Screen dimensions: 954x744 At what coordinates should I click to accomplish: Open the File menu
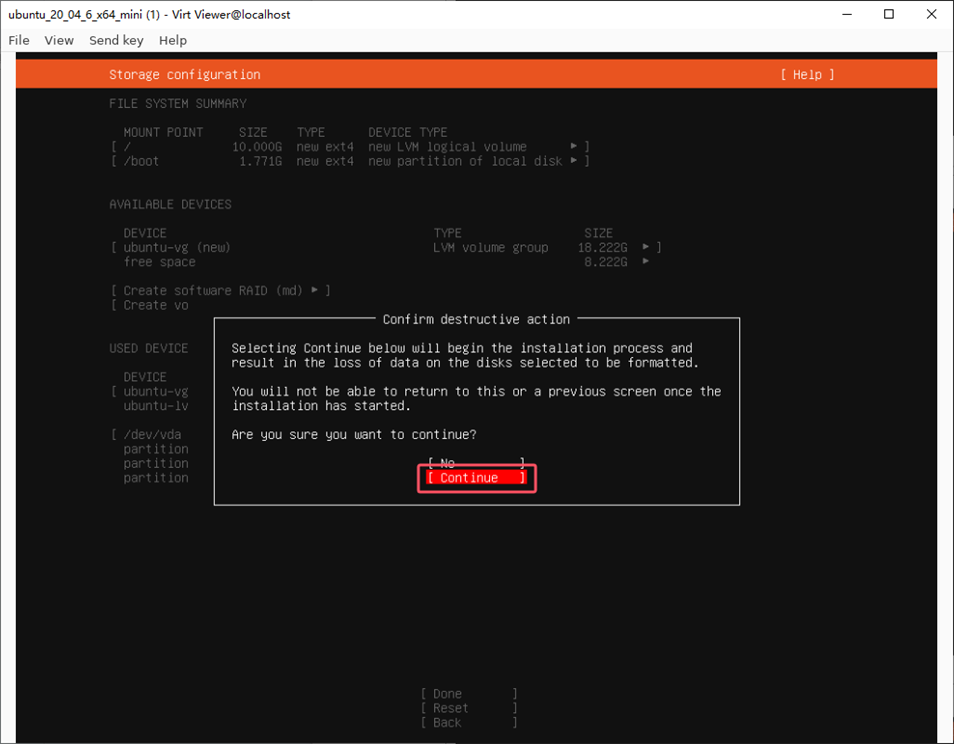point(19,40)
